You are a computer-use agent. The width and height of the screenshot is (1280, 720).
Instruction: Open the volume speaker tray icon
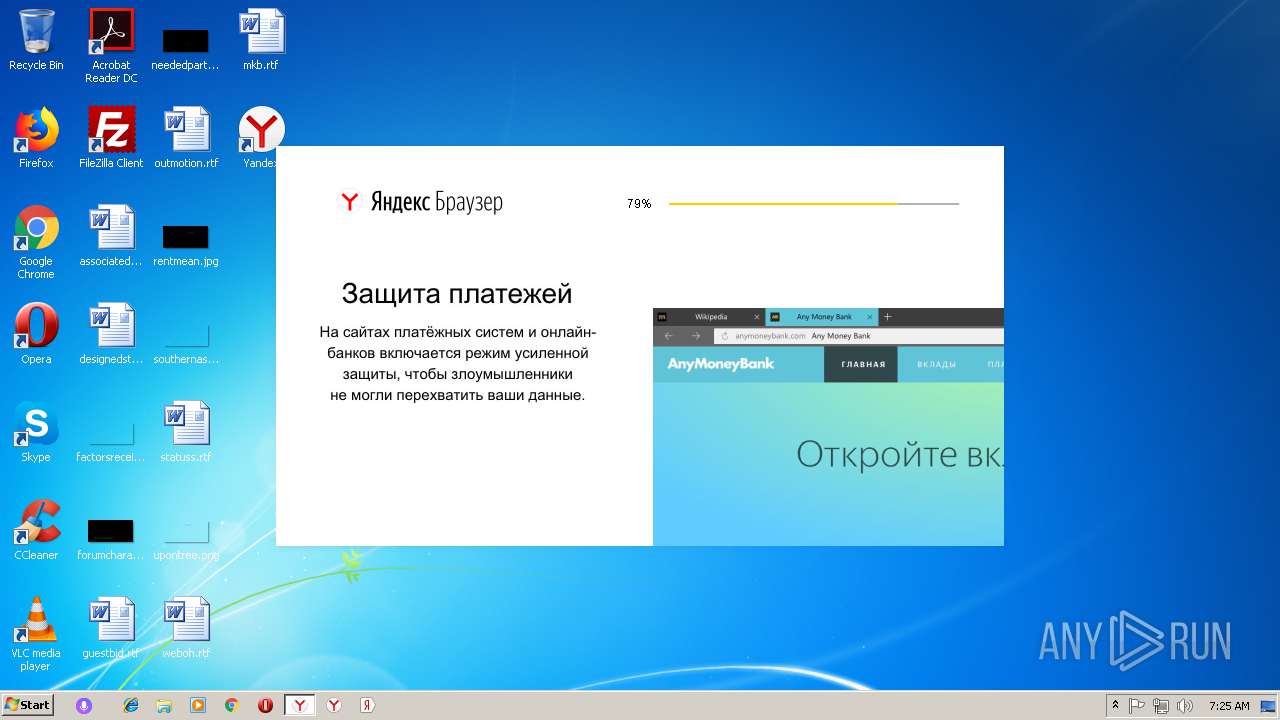[1185, 705]
